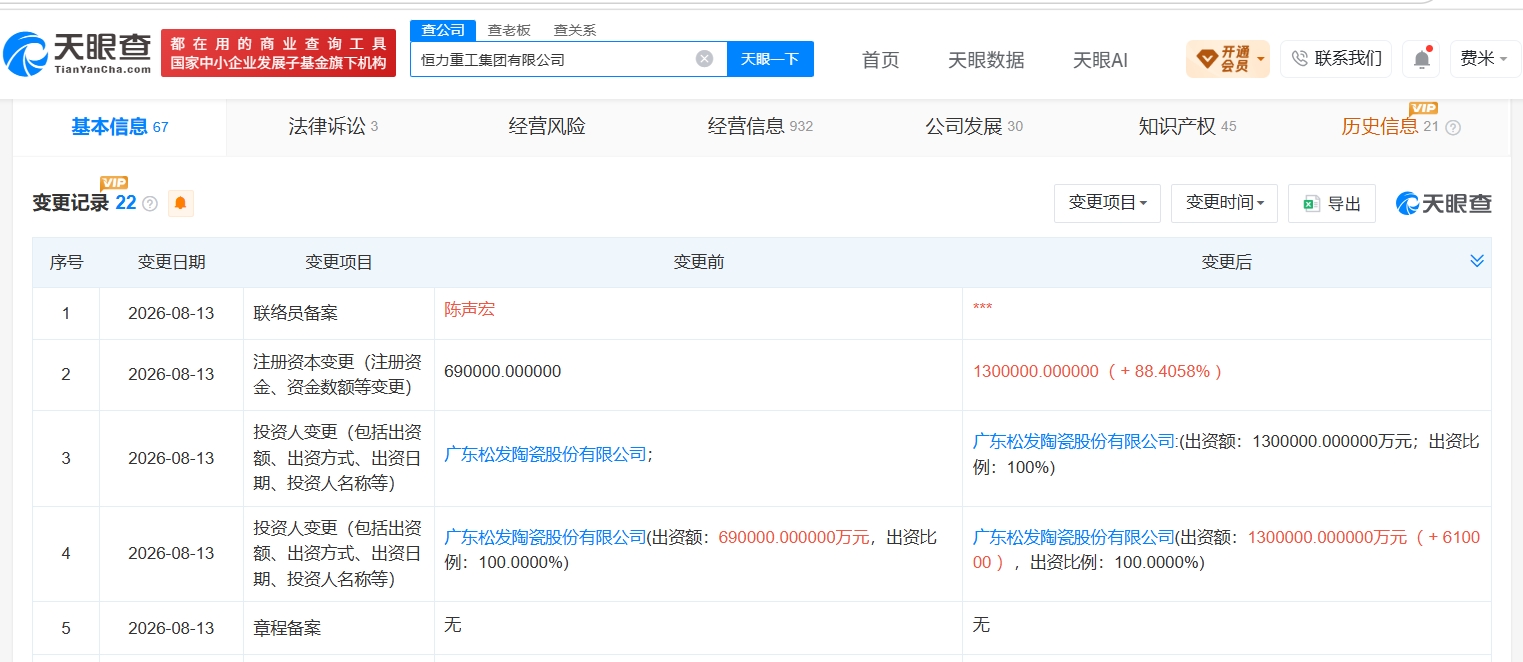The height and width of the screenshot is (662, 1523).
Task: Open 天眼数据 in top navigation
Action: [986, 60]
